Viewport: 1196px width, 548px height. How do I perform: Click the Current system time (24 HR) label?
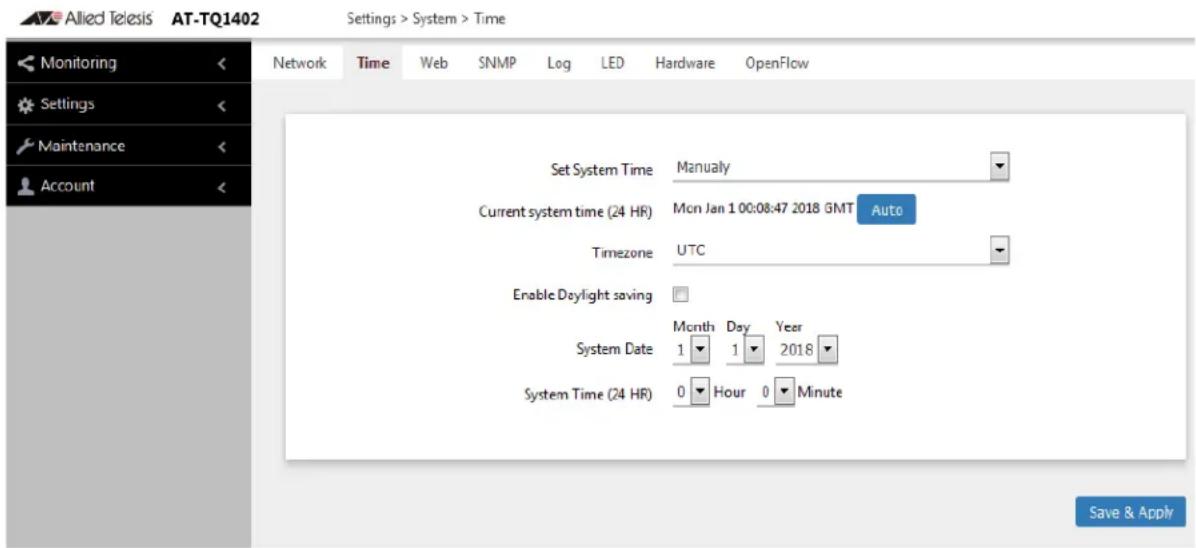click(x=565, y=212)
